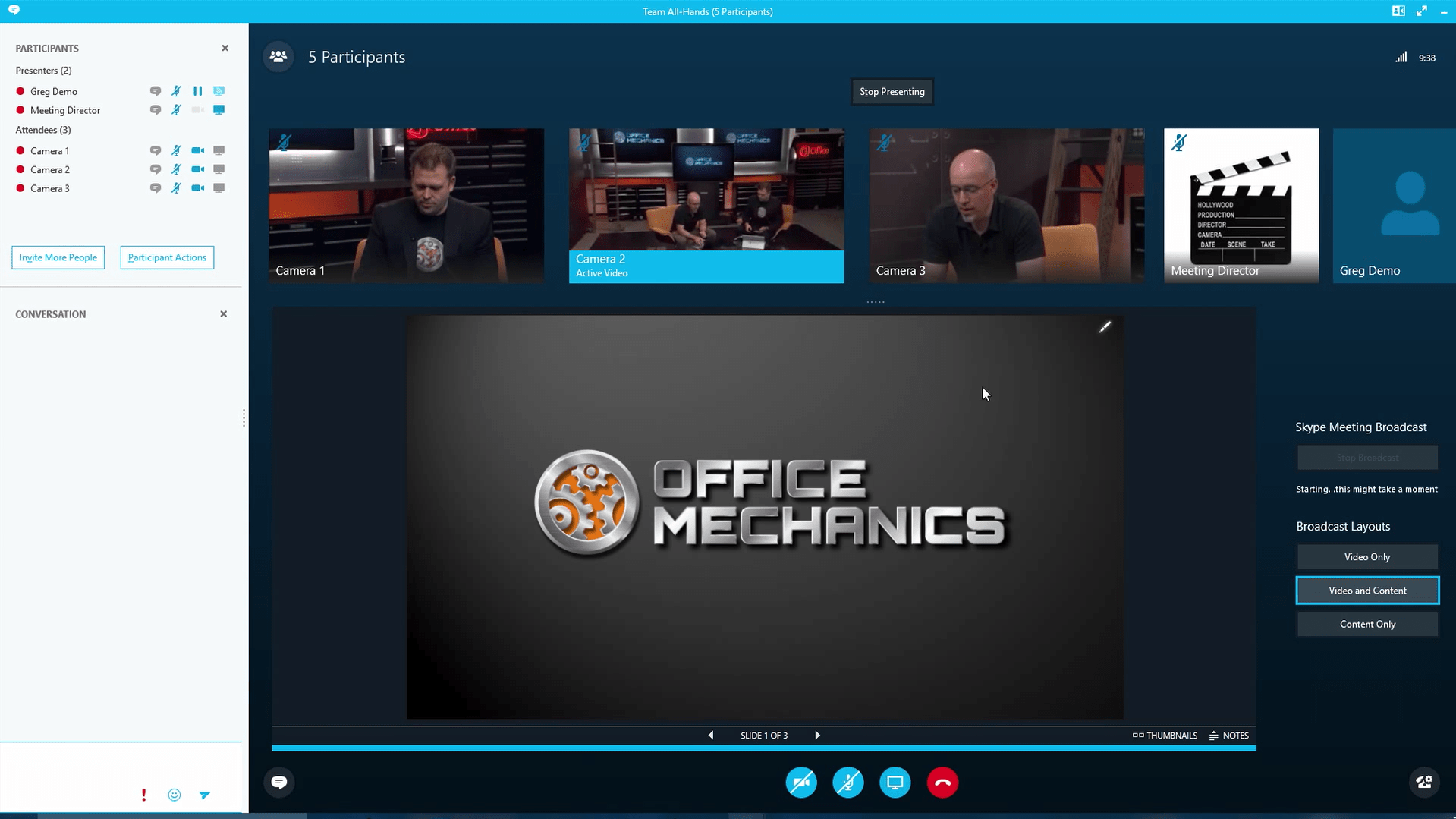Click Camera 2's screen share icon
The height and width of the screenshot is (819, 1456).
point(219,170)
